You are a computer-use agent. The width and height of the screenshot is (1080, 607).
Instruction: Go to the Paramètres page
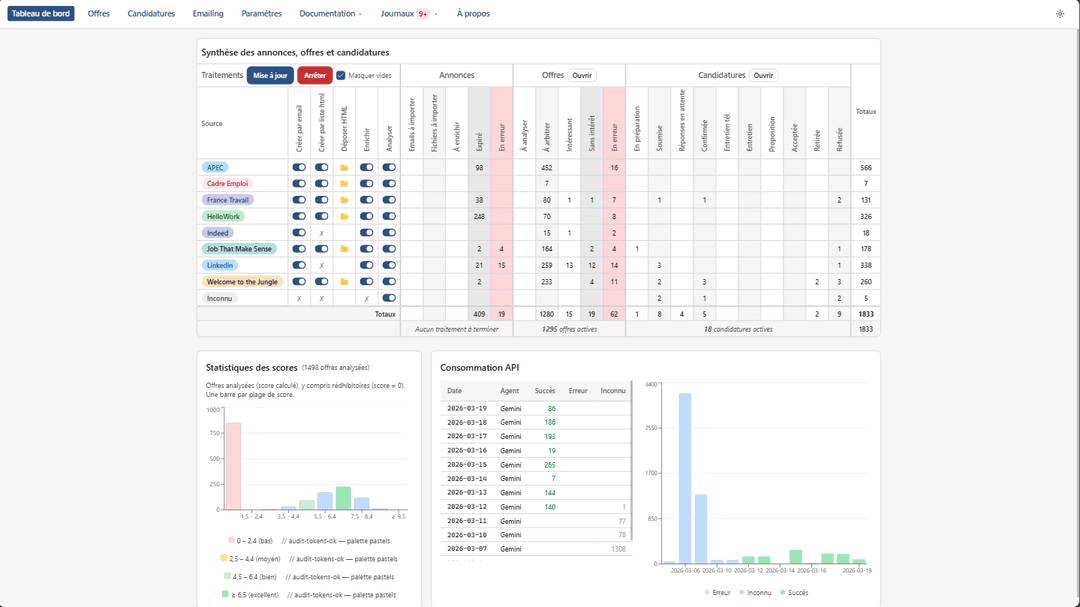pos(261,14)
